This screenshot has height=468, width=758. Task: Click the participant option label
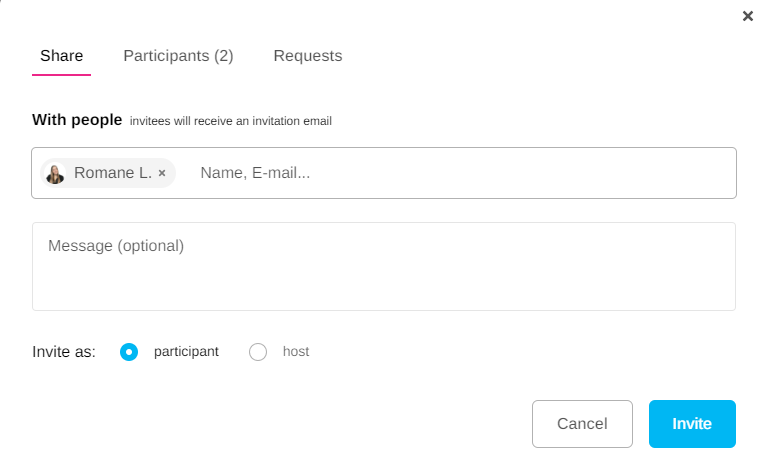click(186, 352)
